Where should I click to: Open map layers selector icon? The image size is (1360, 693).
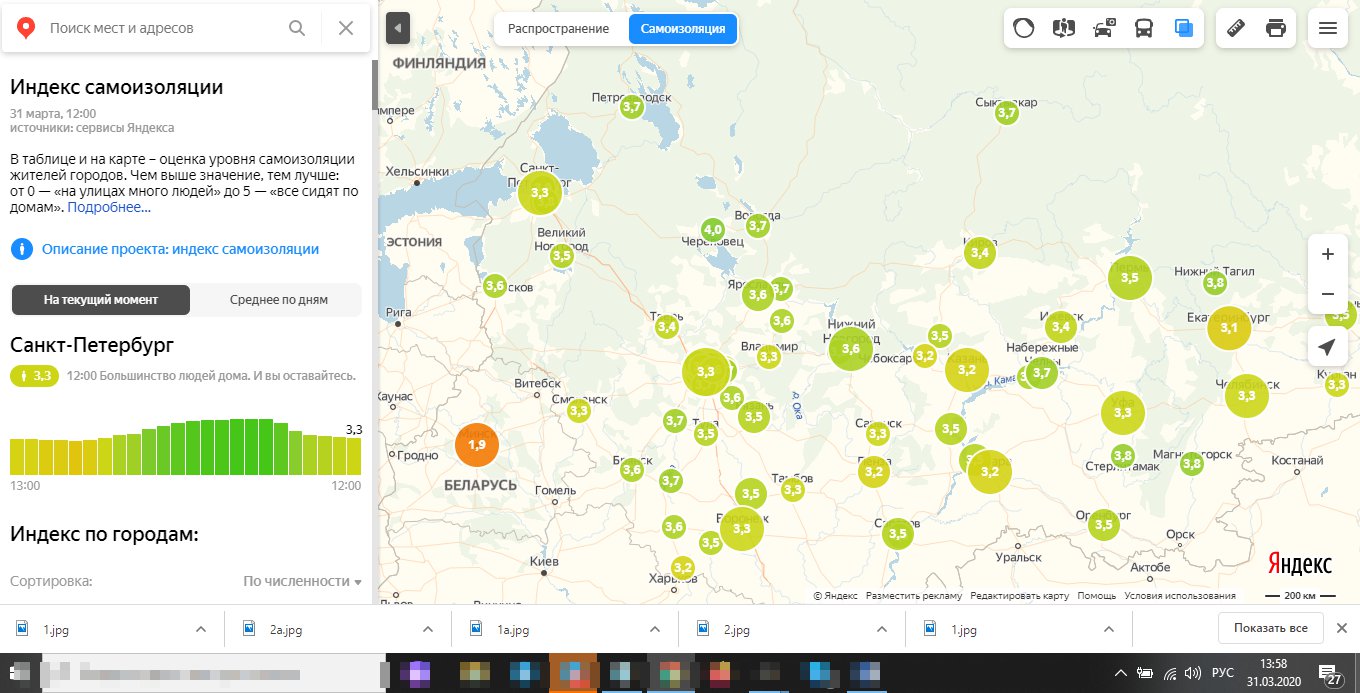pyautogui.click(x=1184, y=28)
